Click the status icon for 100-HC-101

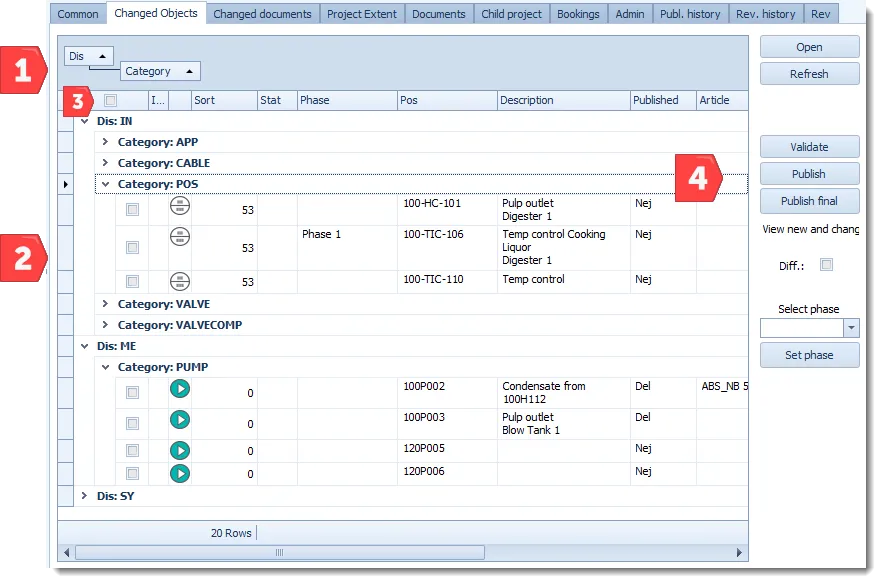click(x=180, y=206)
